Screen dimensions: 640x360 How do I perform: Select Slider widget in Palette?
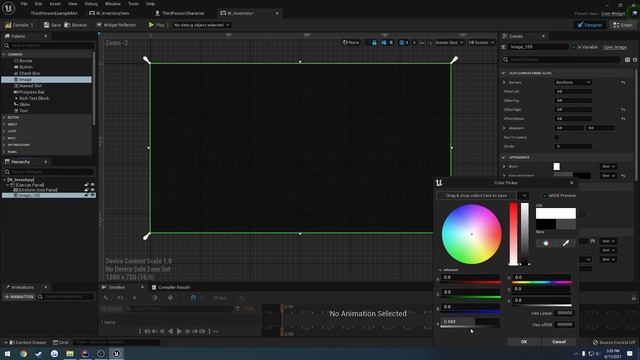pos(24,104)
